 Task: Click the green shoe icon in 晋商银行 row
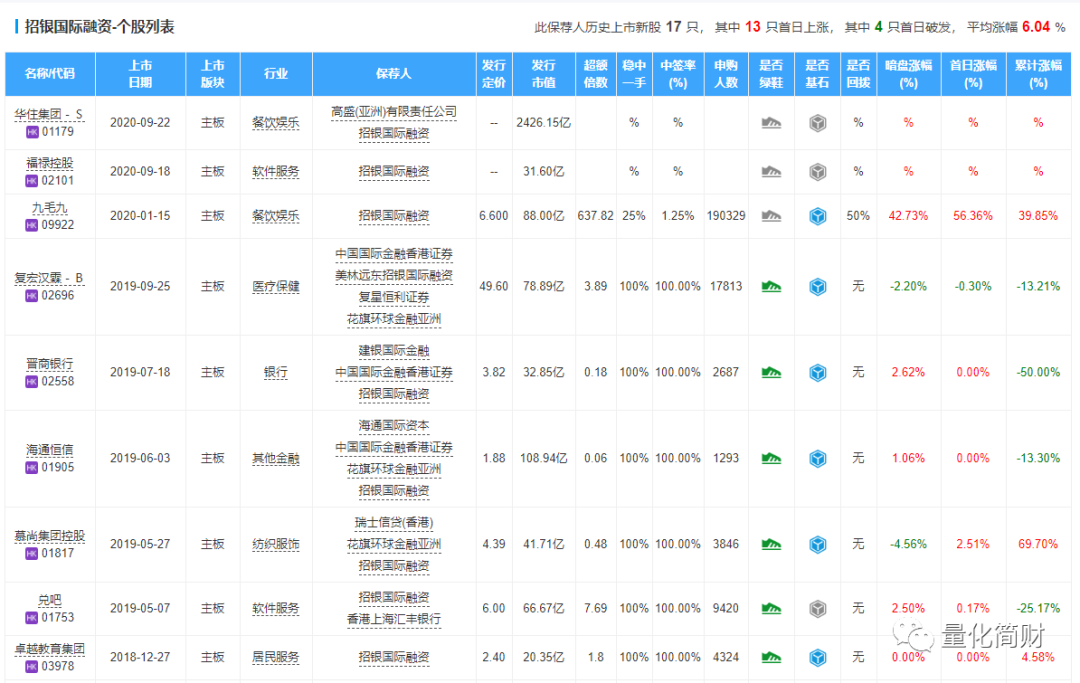pyautogui.click(x=771, y=372)
